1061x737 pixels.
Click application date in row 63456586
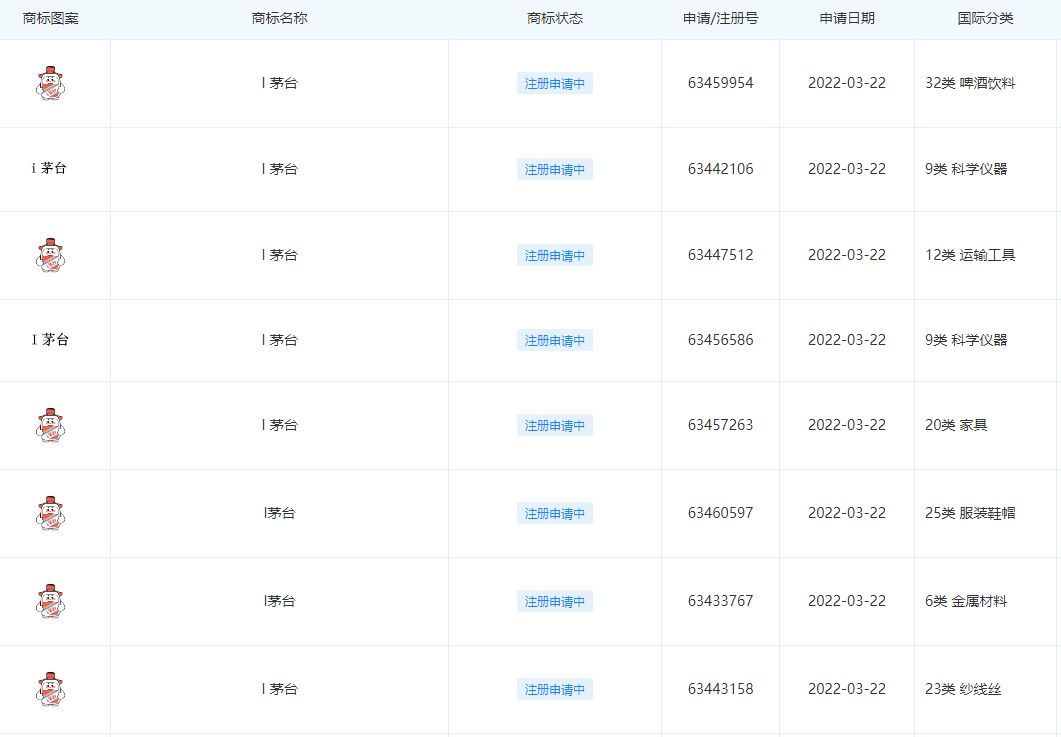(x=847, y=340)
